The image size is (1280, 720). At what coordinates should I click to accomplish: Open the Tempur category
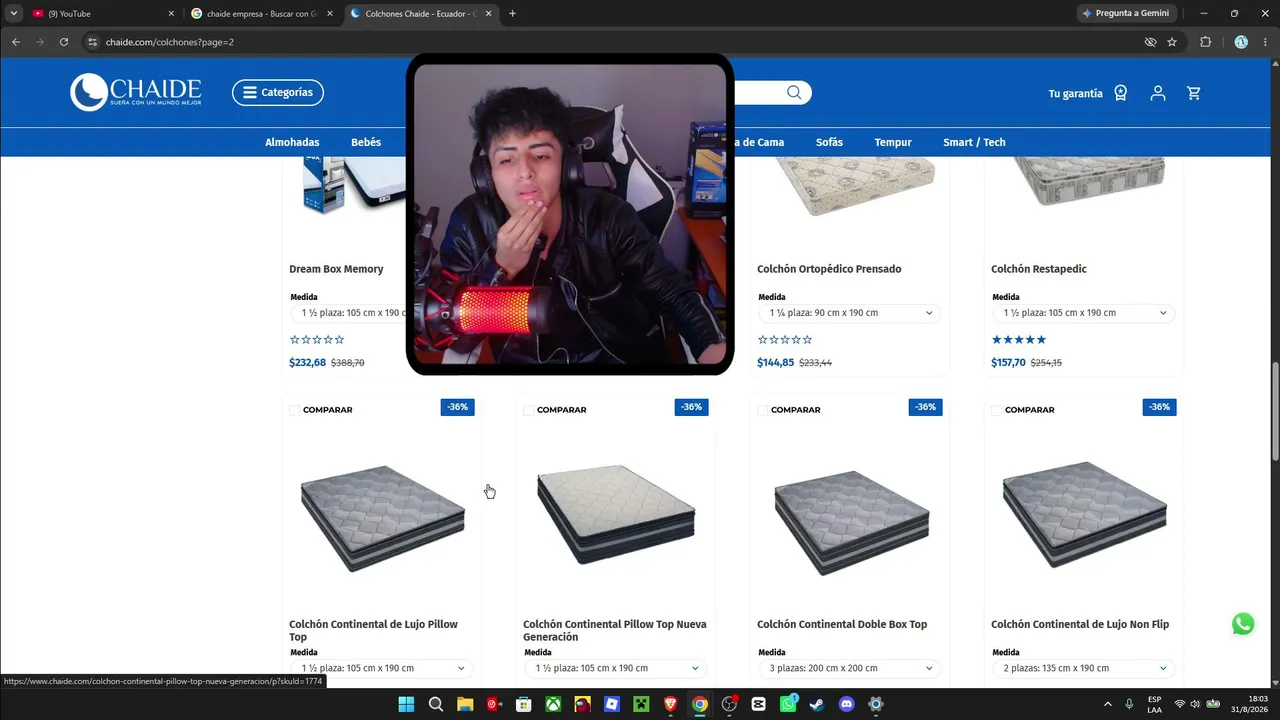(893, 142)
